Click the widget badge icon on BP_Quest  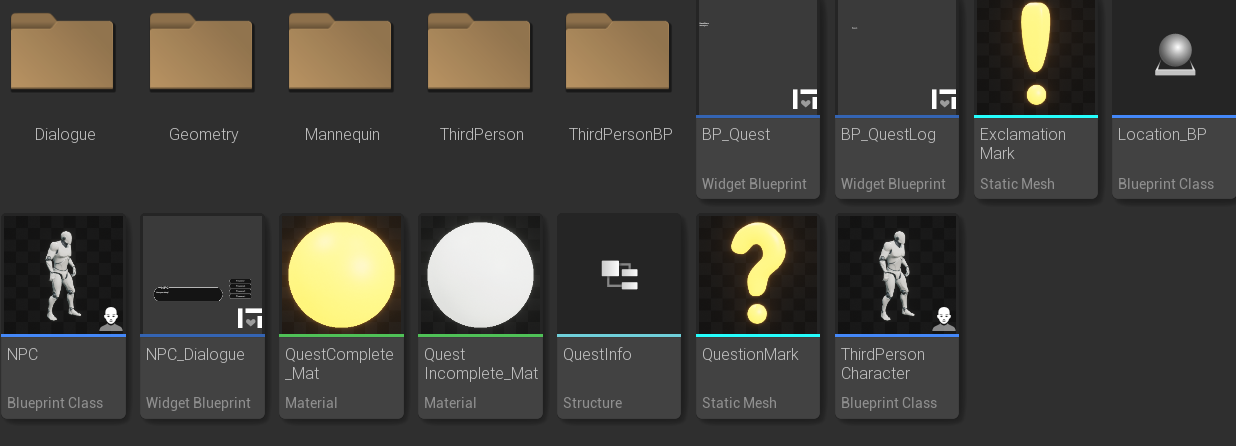coord(805,99)
